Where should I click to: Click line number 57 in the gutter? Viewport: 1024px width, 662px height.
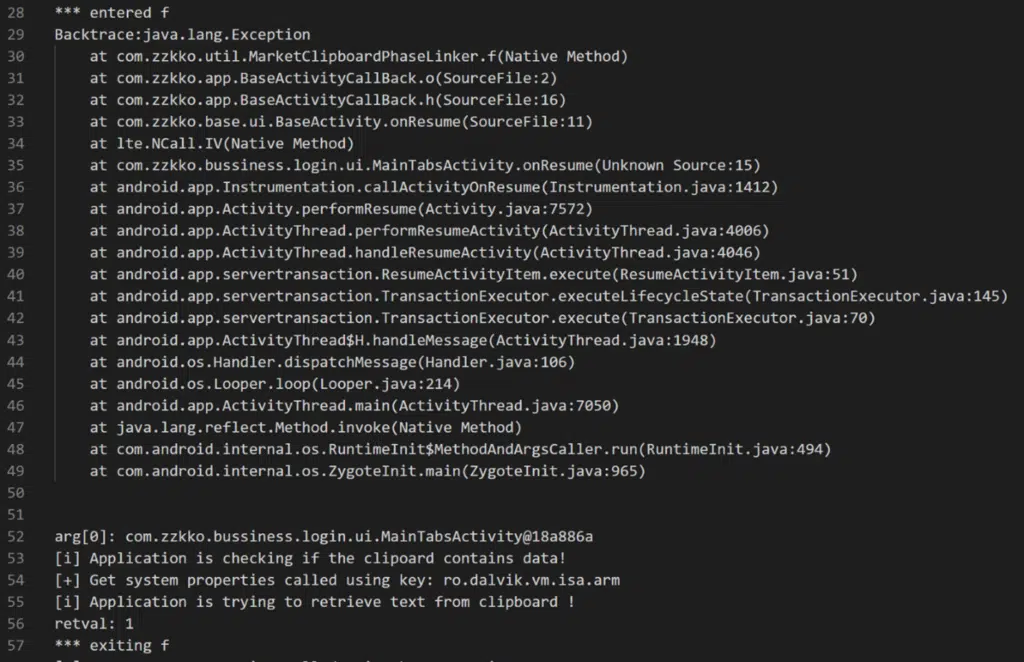point(15,646)
